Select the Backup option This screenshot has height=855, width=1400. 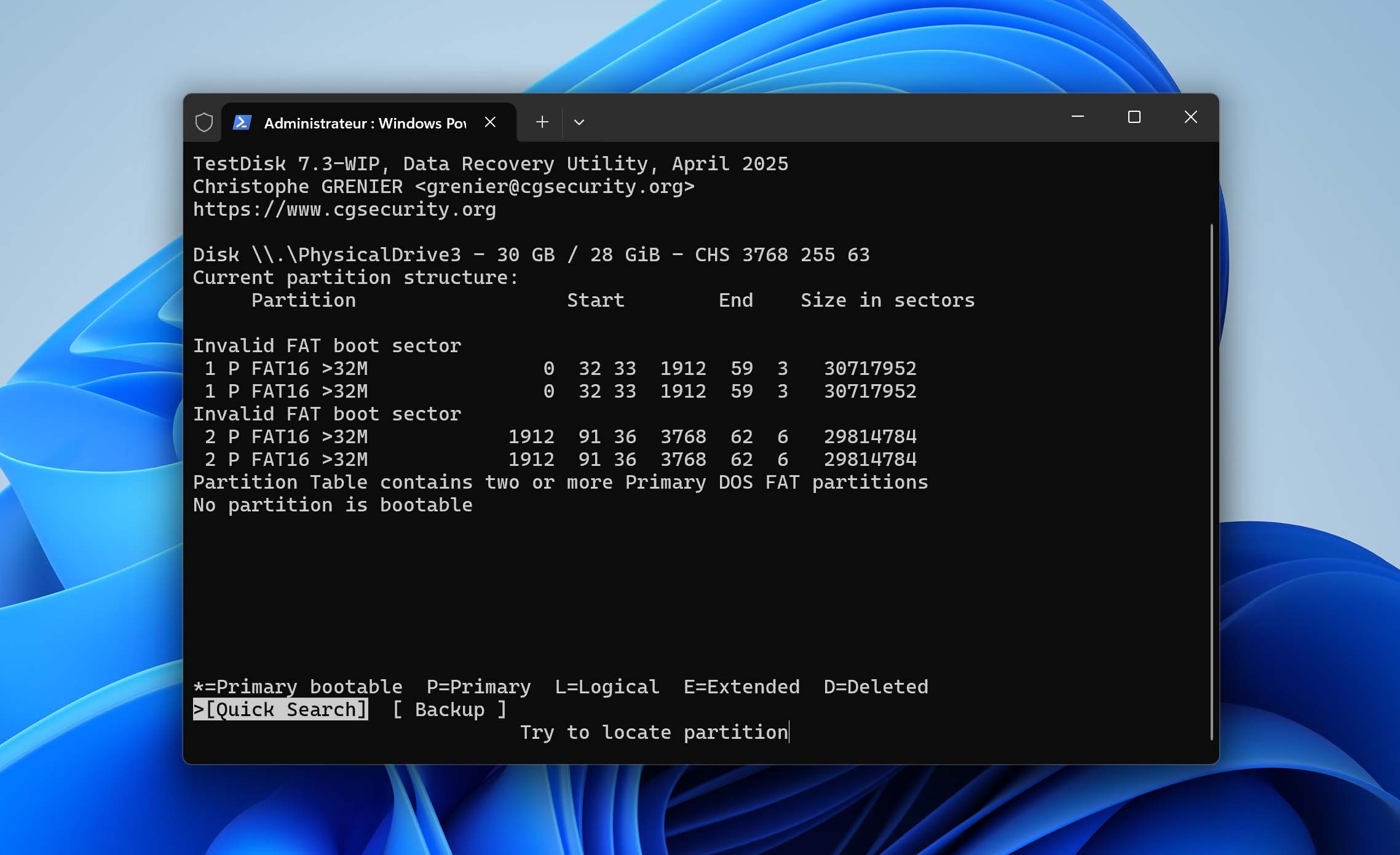(450, 709)
